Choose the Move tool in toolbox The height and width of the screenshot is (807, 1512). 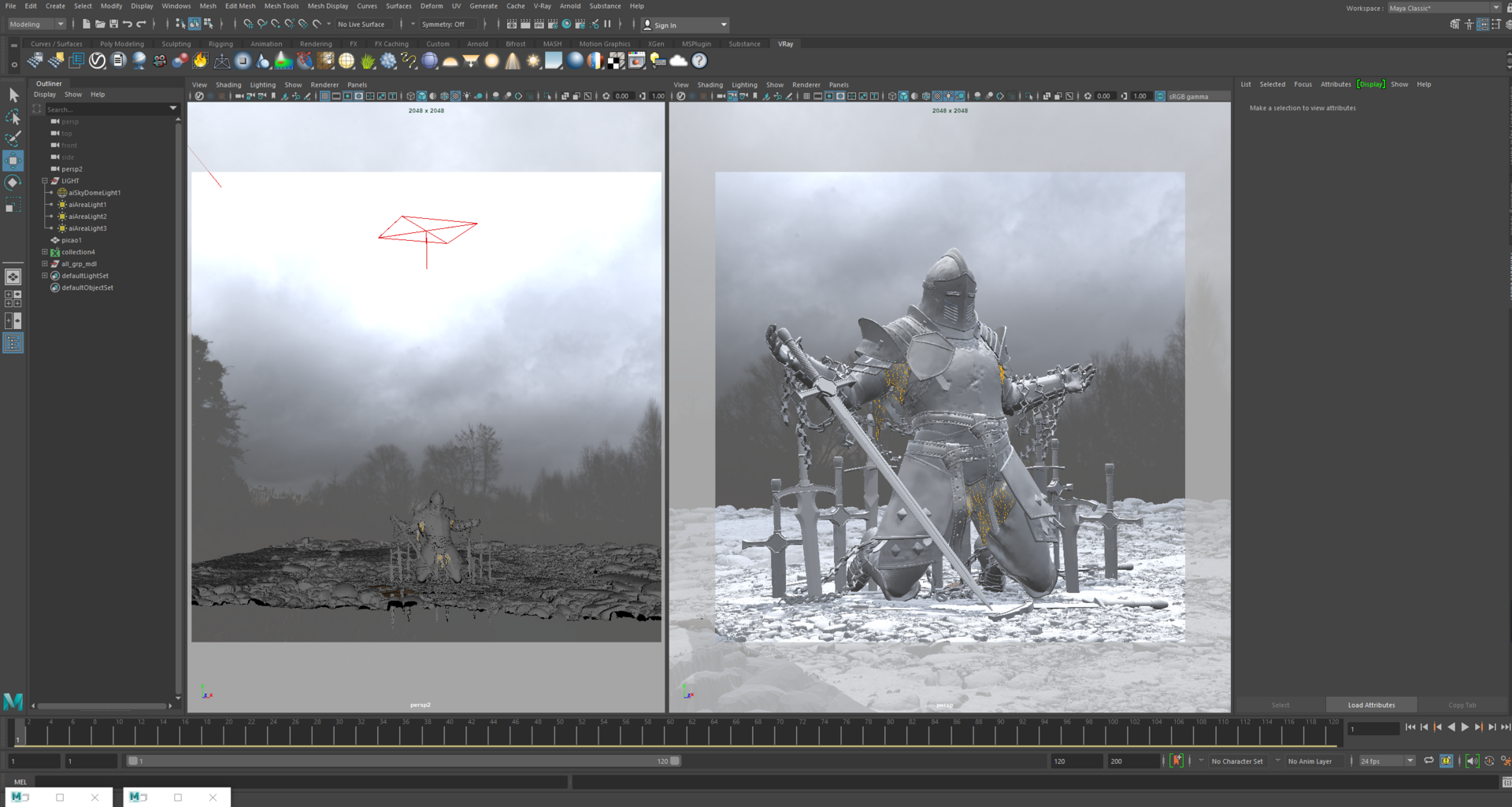pos(13,161)
